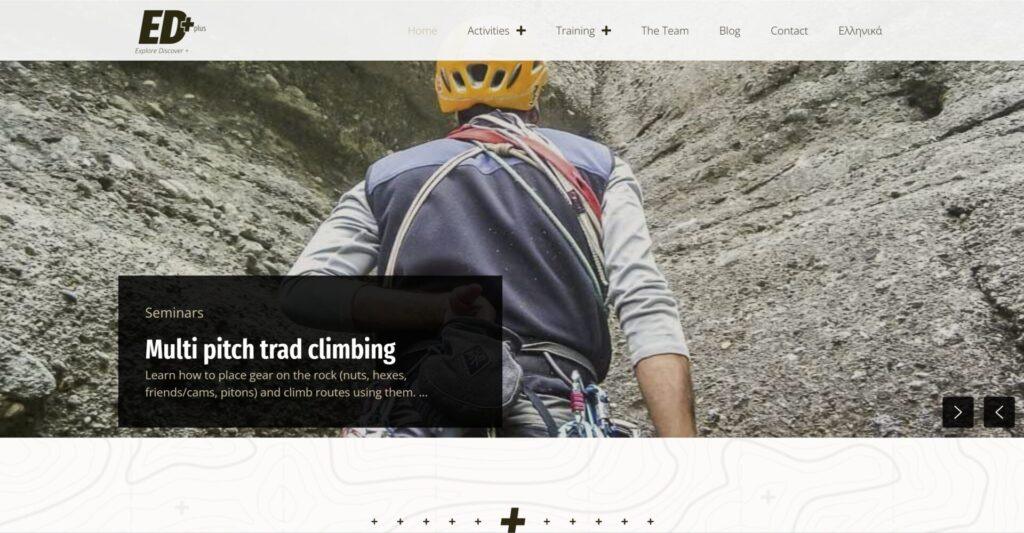The height and width of the screenshot is (533, 1024).
Task: Navigate to The Team page
Action: click(x=665, y=31)
